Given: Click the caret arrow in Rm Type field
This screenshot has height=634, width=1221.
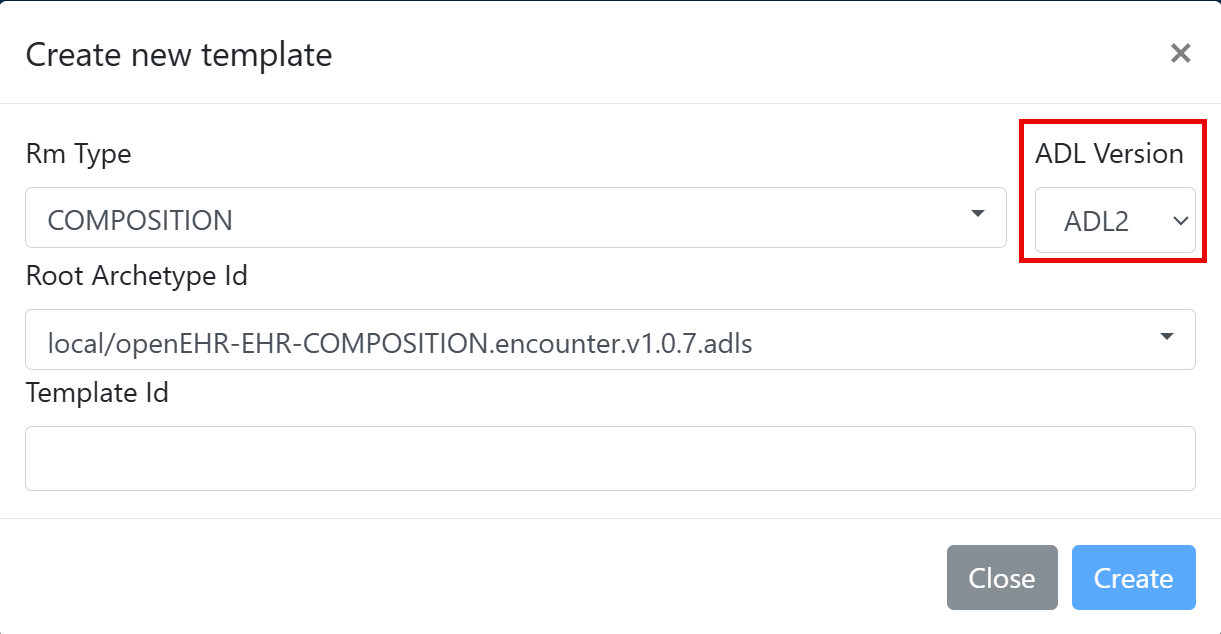Looking at the screenshot, I should pos(978,214).
